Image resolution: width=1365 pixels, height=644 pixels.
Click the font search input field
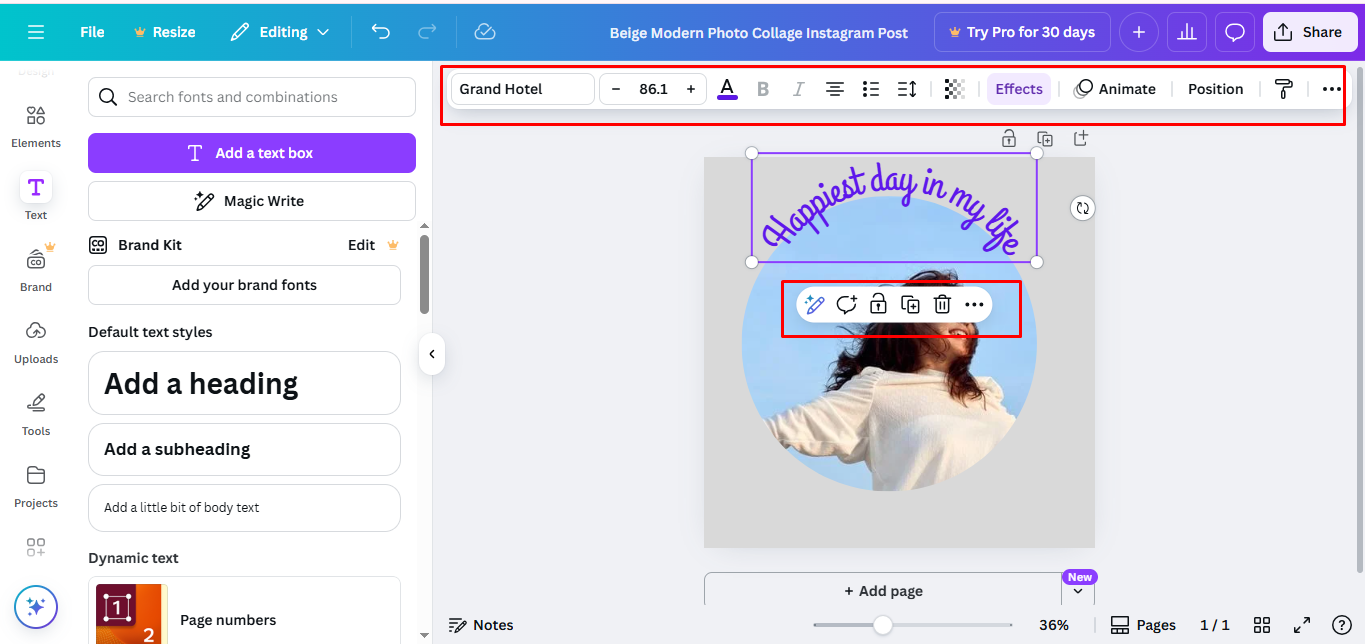pyautogui.click(x=251, y=97)
